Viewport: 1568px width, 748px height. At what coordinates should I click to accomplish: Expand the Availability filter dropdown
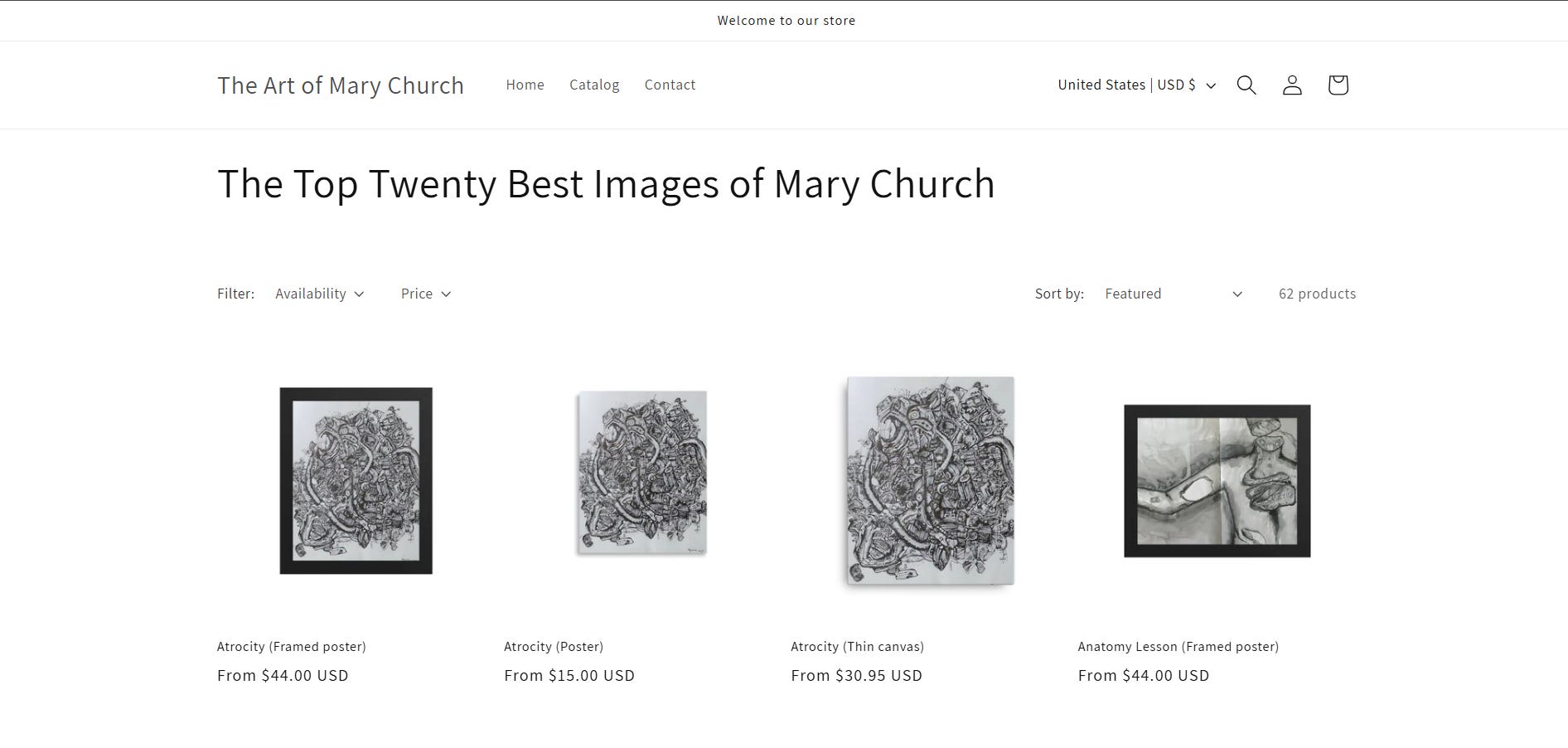pyautogui.click(x=320, y=294)
